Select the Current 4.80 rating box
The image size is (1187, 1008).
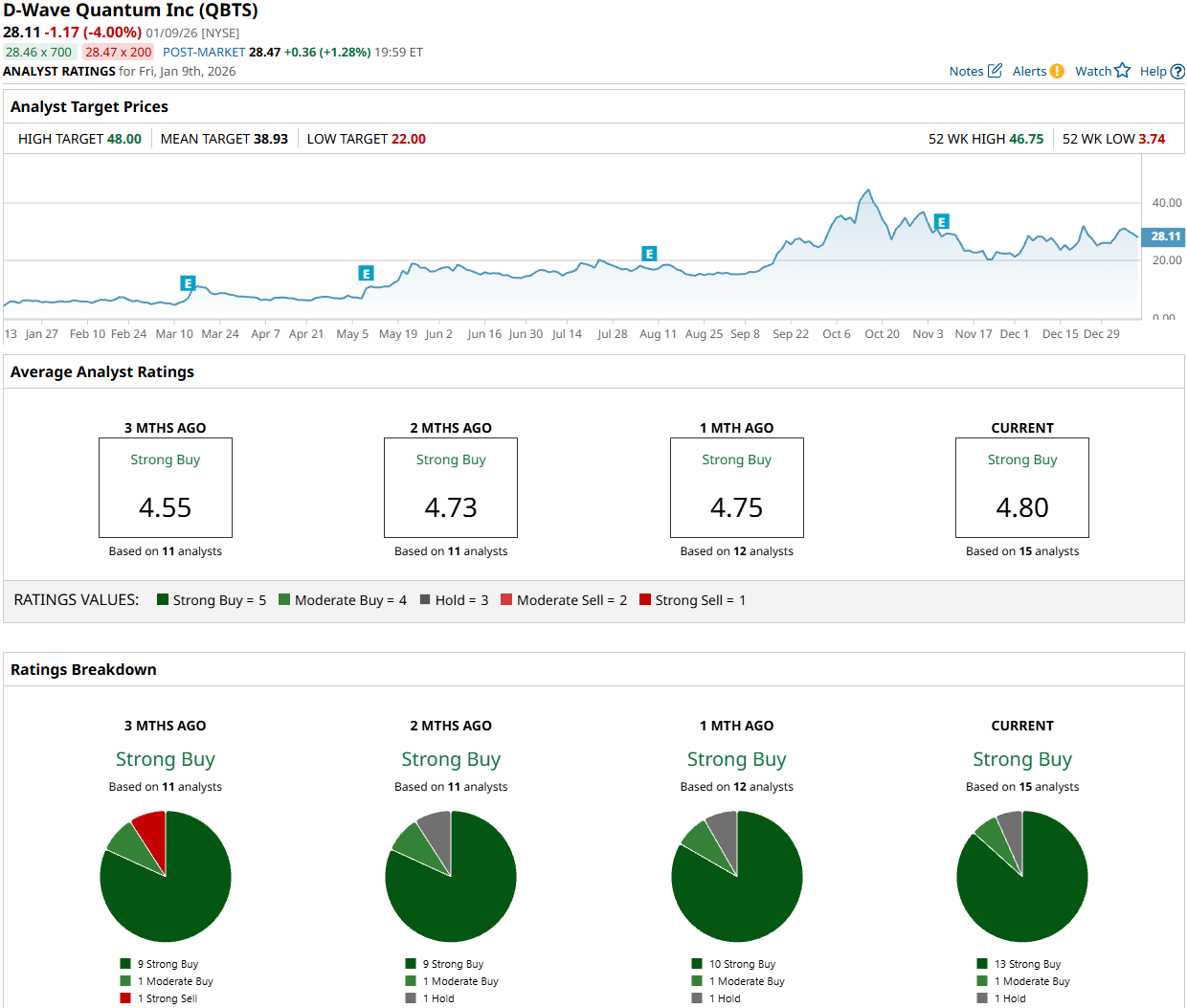pyautogui.click(x=1022, y=488)
